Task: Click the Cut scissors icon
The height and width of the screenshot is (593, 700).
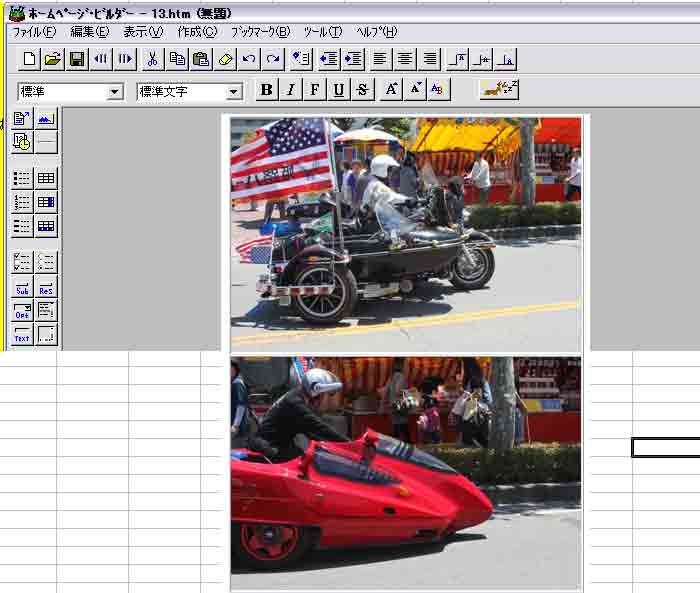Action: (152, 59)
